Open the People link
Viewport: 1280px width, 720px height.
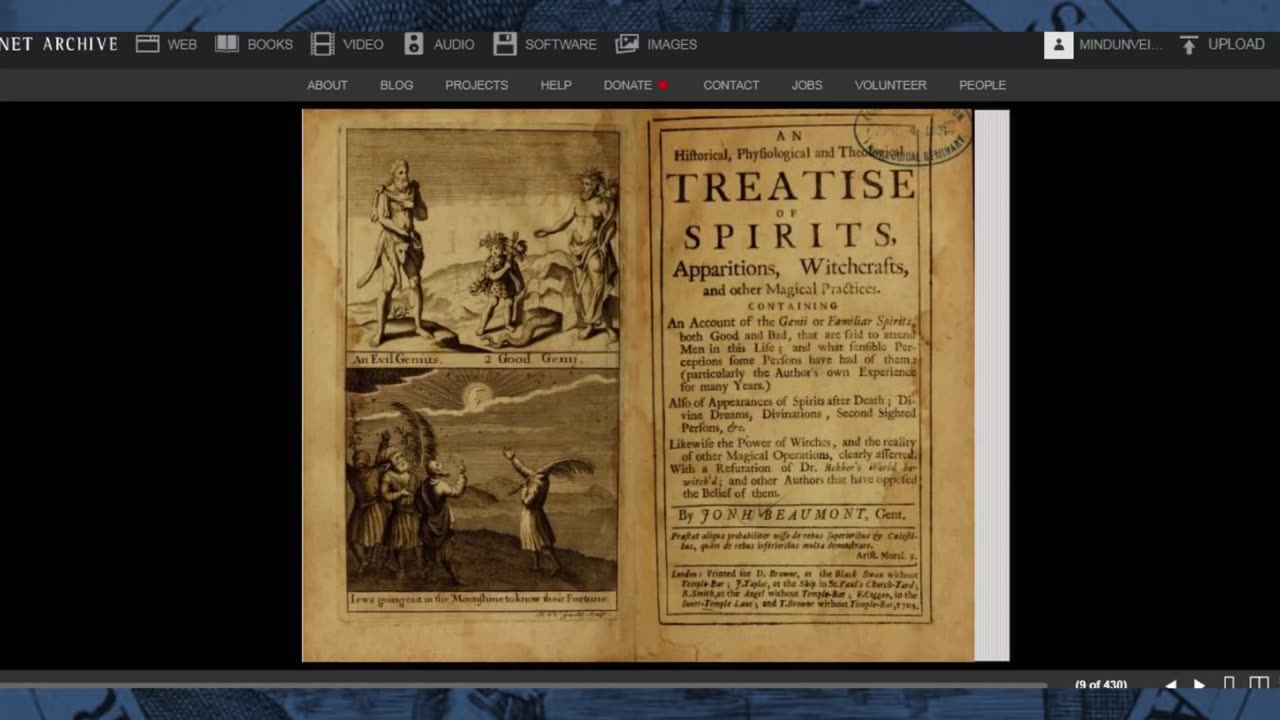click(982, 85)
